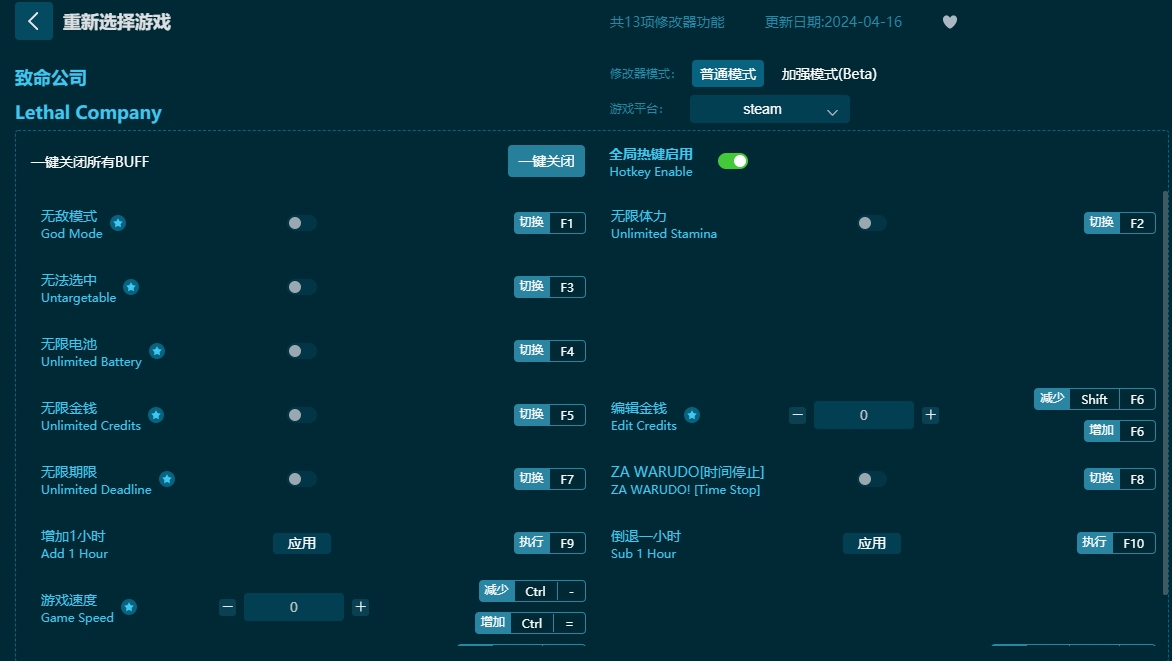1172x661 pixels.
Task: Click the star icon beside Game Speed
Action: 128,607
